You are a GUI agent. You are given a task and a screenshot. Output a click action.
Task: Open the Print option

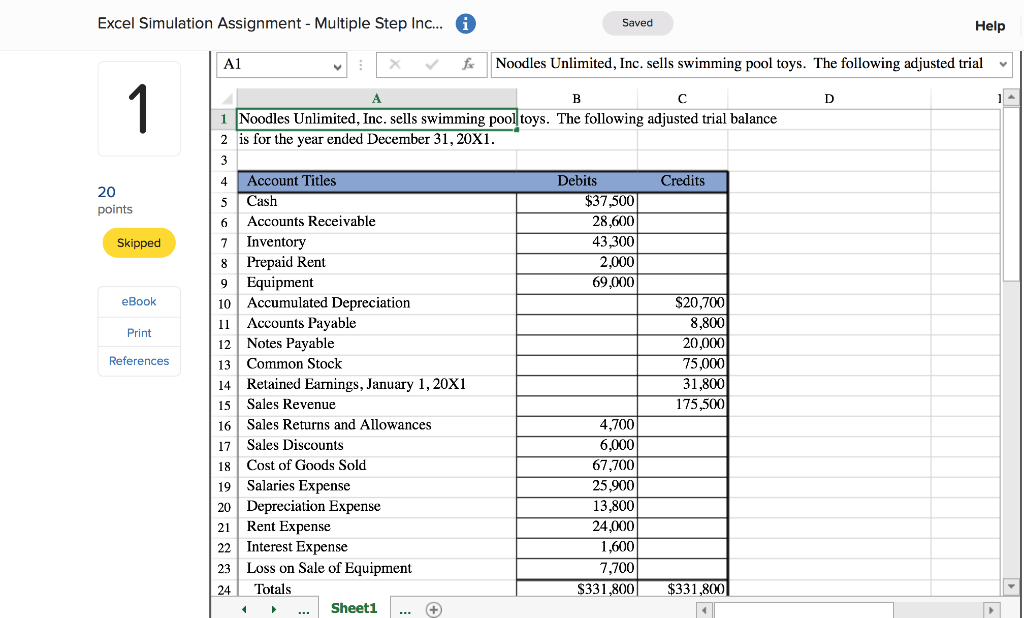(x=139, y=332)
